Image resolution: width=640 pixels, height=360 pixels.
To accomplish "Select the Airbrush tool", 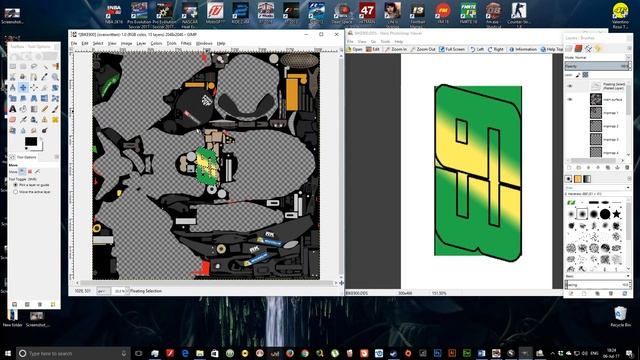I will coord(23,119).
